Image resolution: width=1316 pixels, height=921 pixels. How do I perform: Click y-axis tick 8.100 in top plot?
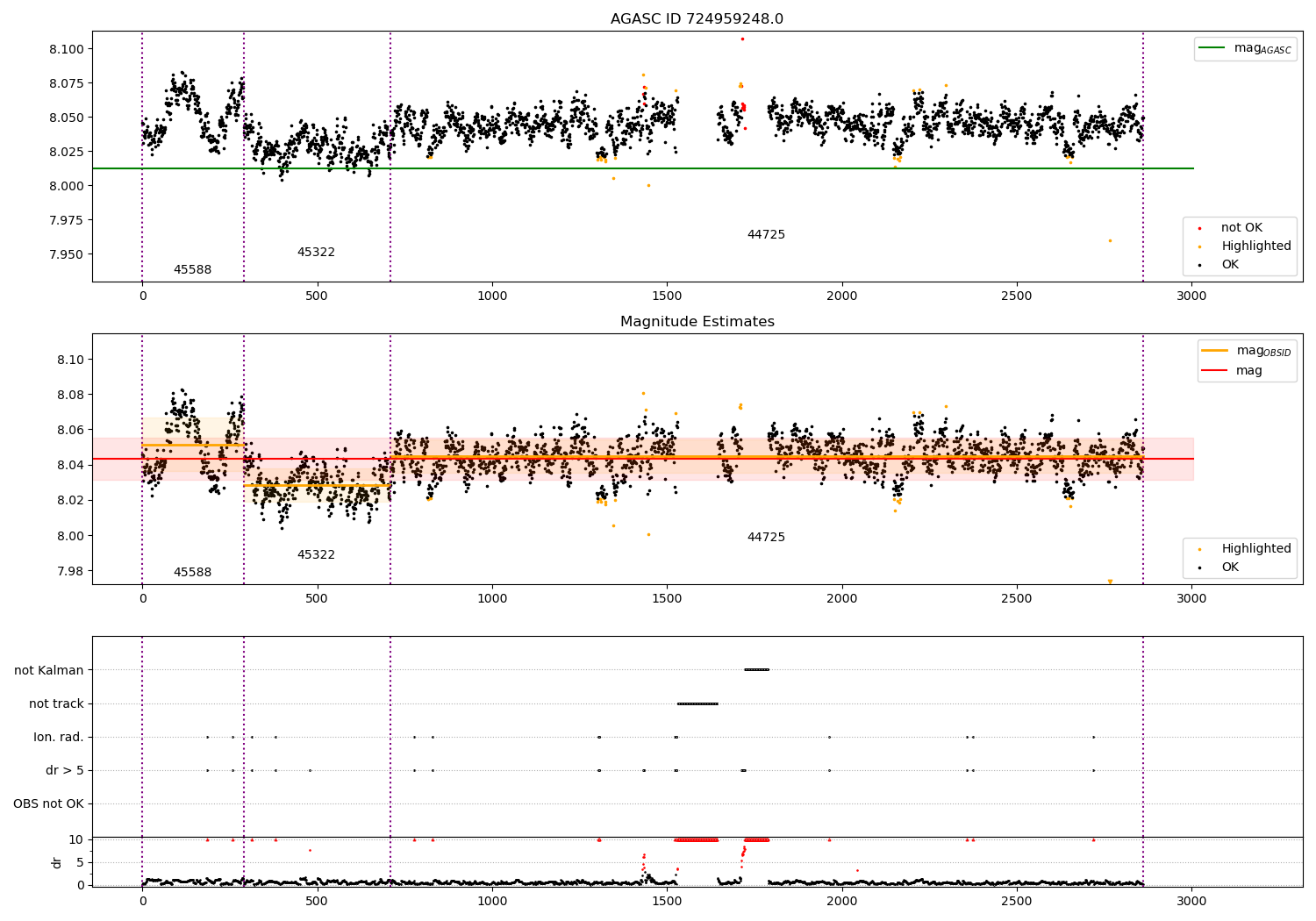pos(67,49)
